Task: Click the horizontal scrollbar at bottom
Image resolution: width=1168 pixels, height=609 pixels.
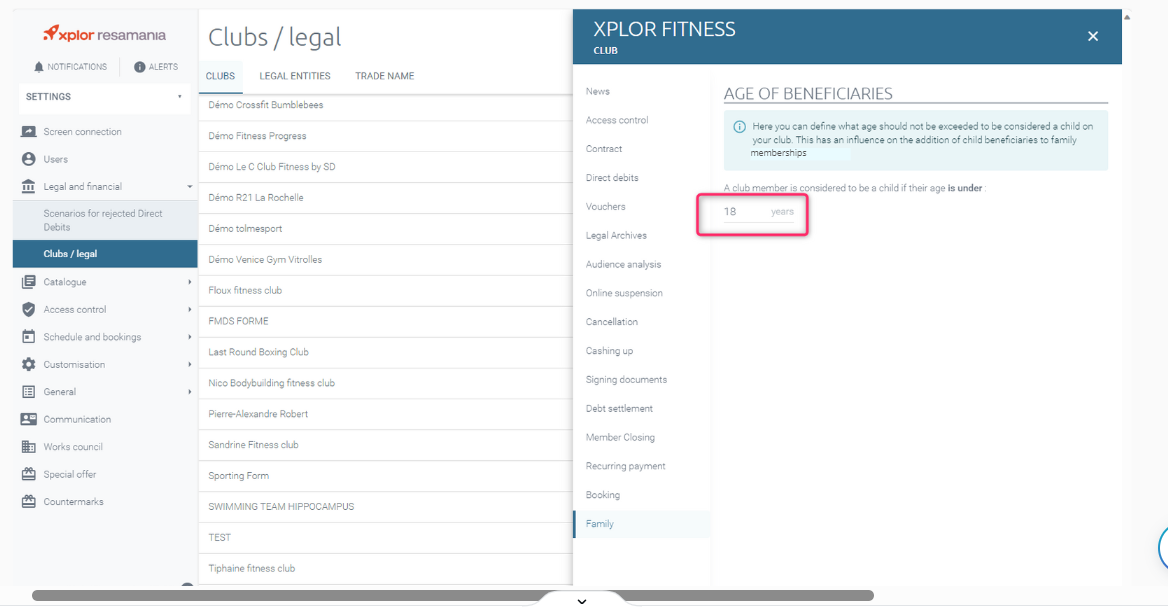Action: click(x=452, y=596)
